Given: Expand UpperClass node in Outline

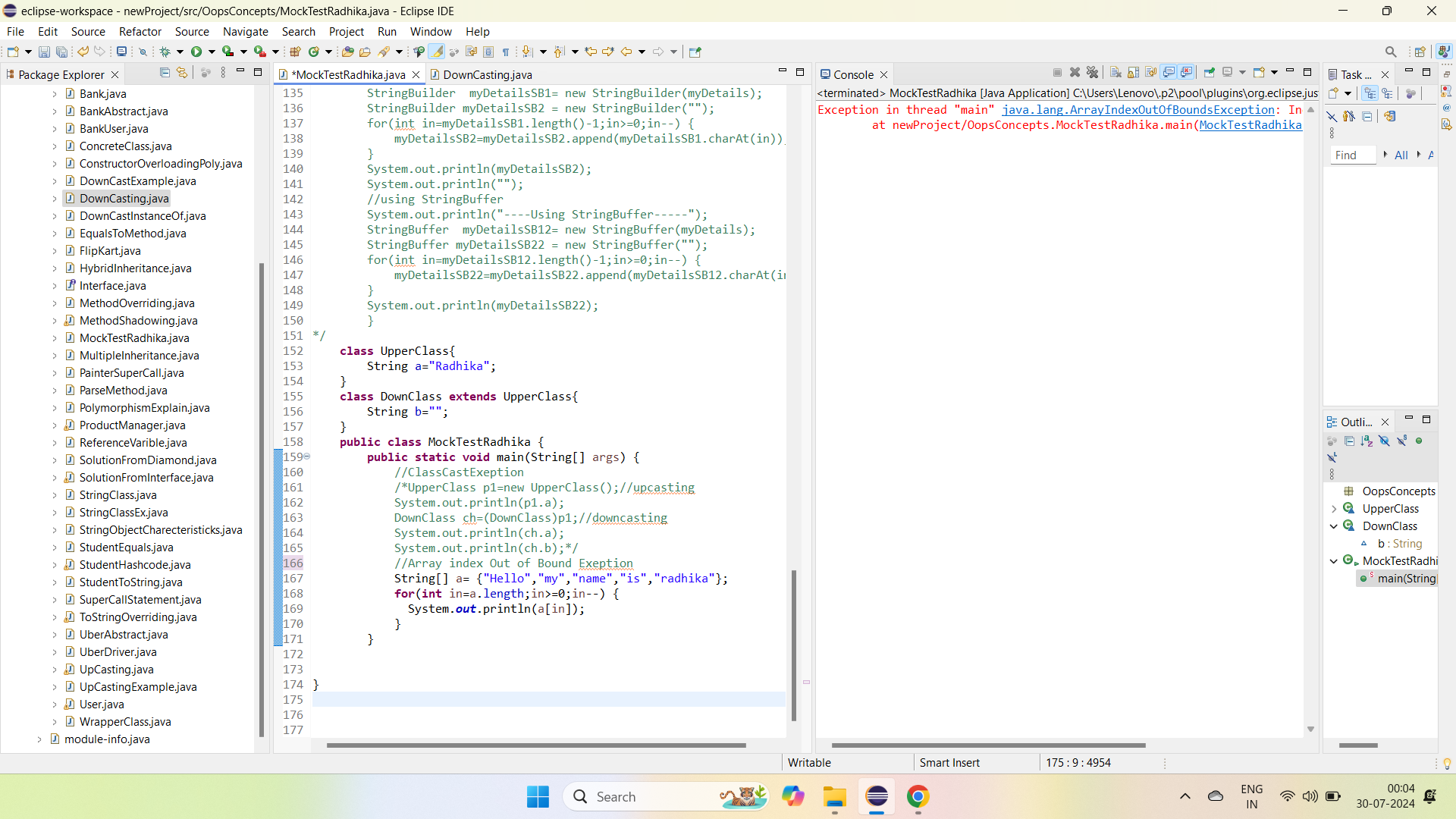Looking at the screenshot, I should click(1334, 509).
